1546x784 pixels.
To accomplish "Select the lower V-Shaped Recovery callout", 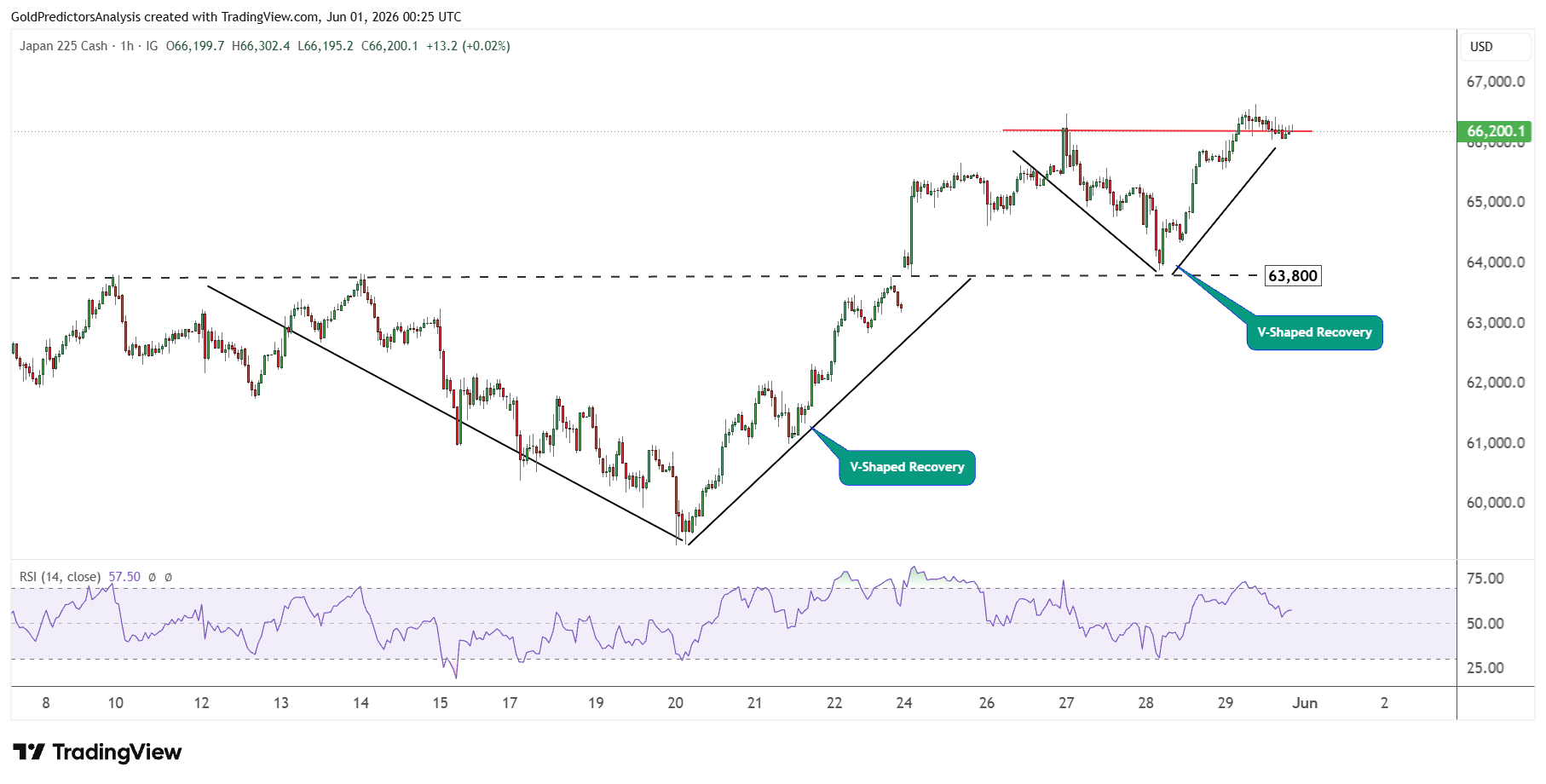I will click(x=907, y=467).
